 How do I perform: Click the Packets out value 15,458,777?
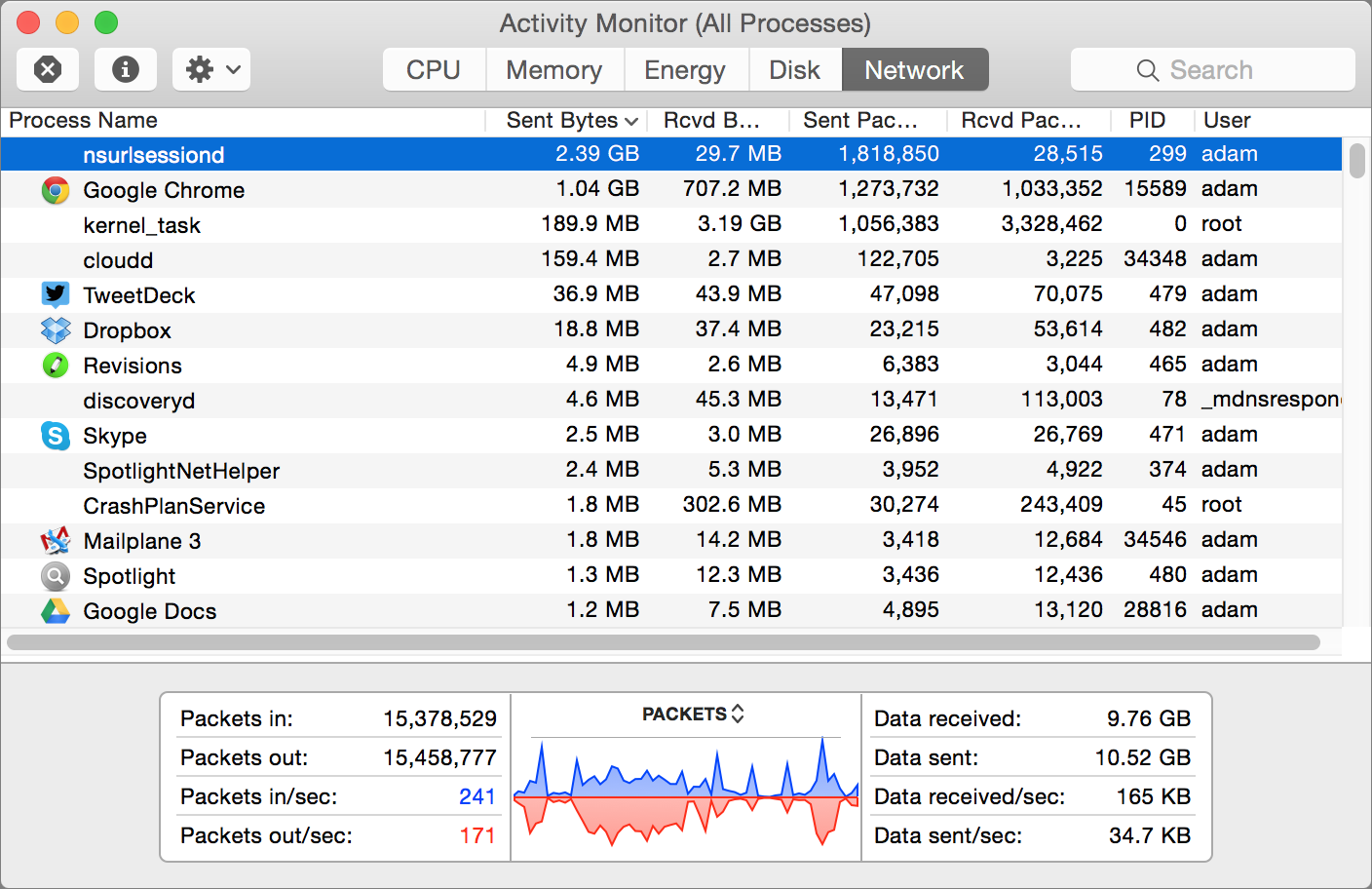point(439,757)
